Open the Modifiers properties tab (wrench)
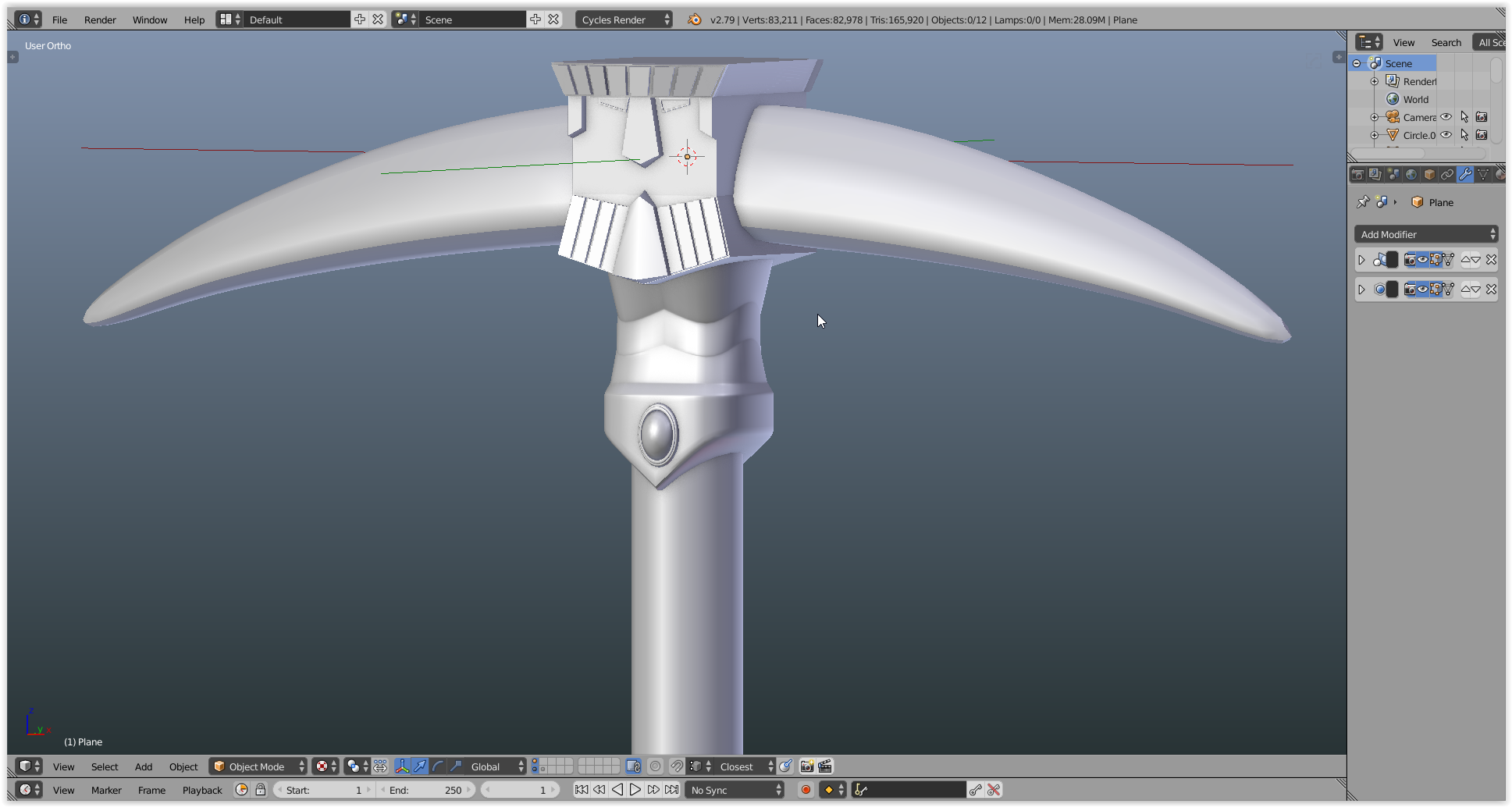 point(1465,175)
